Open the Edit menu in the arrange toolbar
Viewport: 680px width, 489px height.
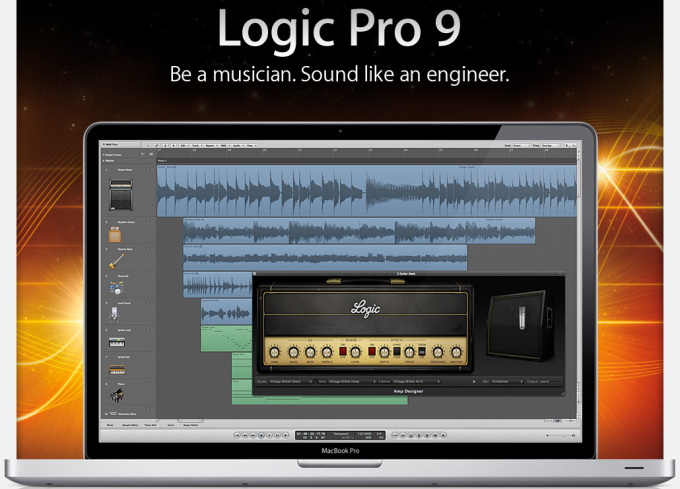(184, 146)
